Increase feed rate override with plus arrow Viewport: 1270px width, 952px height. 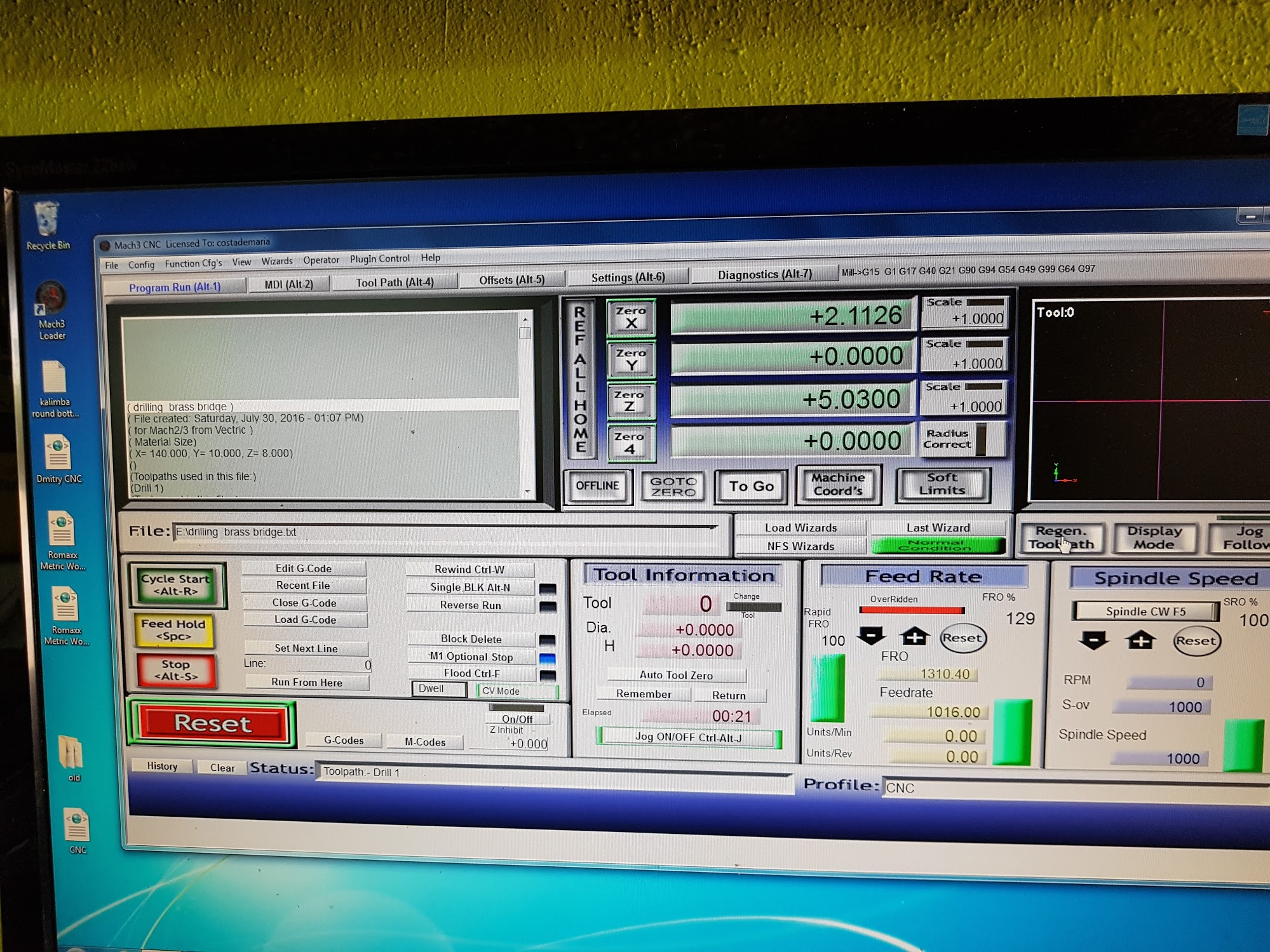click(x=914, y=636)
